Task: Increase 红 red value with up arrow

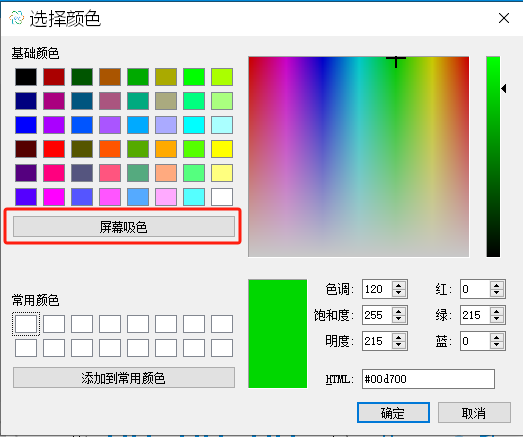Action: pyautogui.click(x=497, y=285)
